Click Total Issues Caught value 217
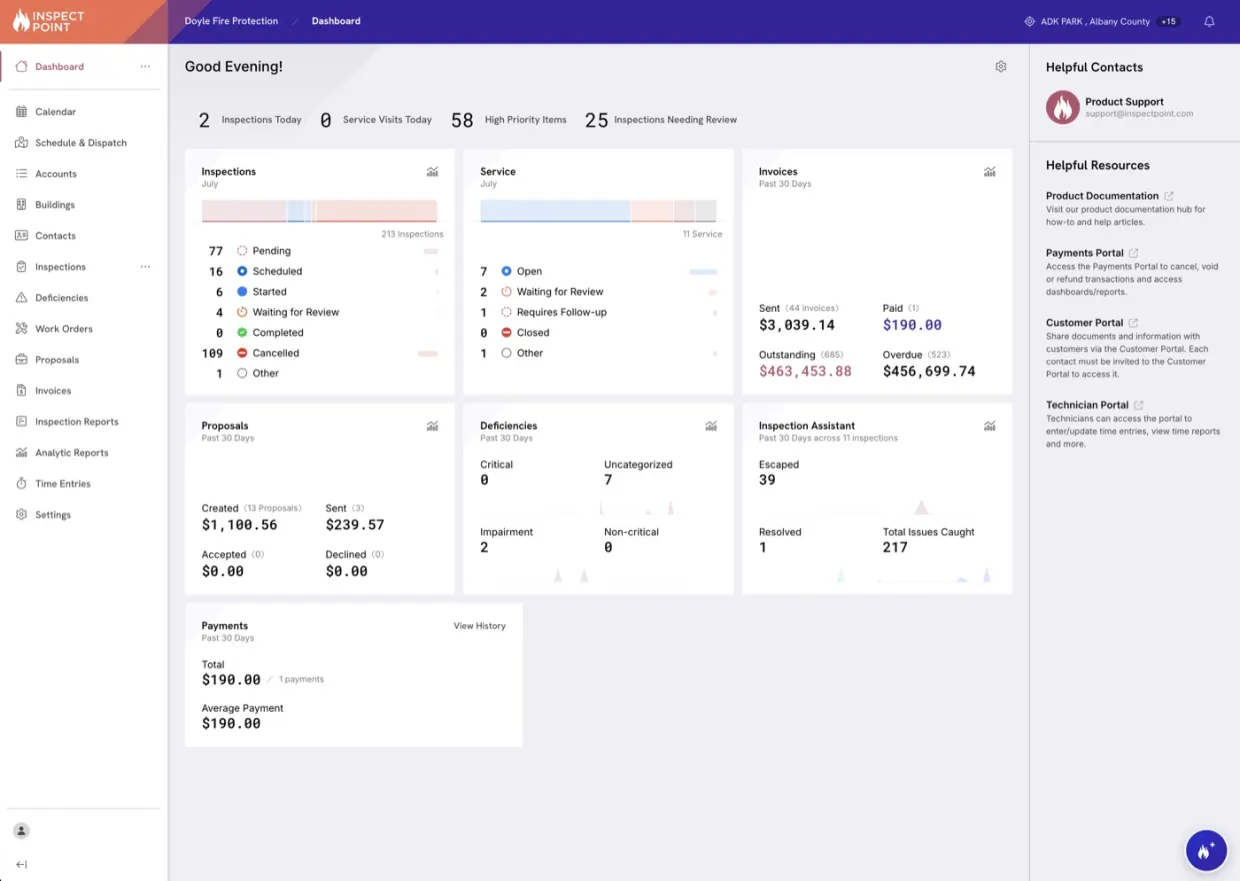This screenshot has width=1240, height=881. (x=895, y=547)
